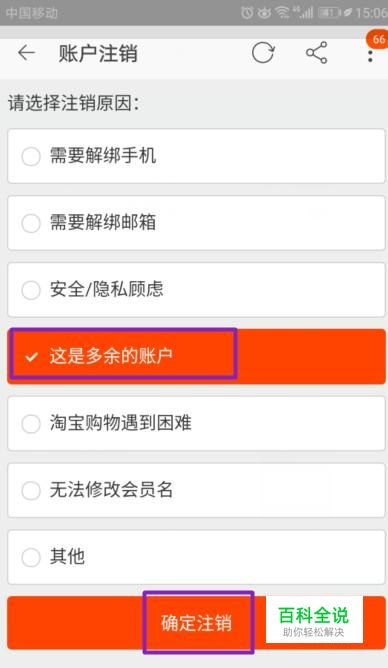388x668 pixels.
Task: Select the 需要解绑手机 radio option
Action: click(196, 156)
